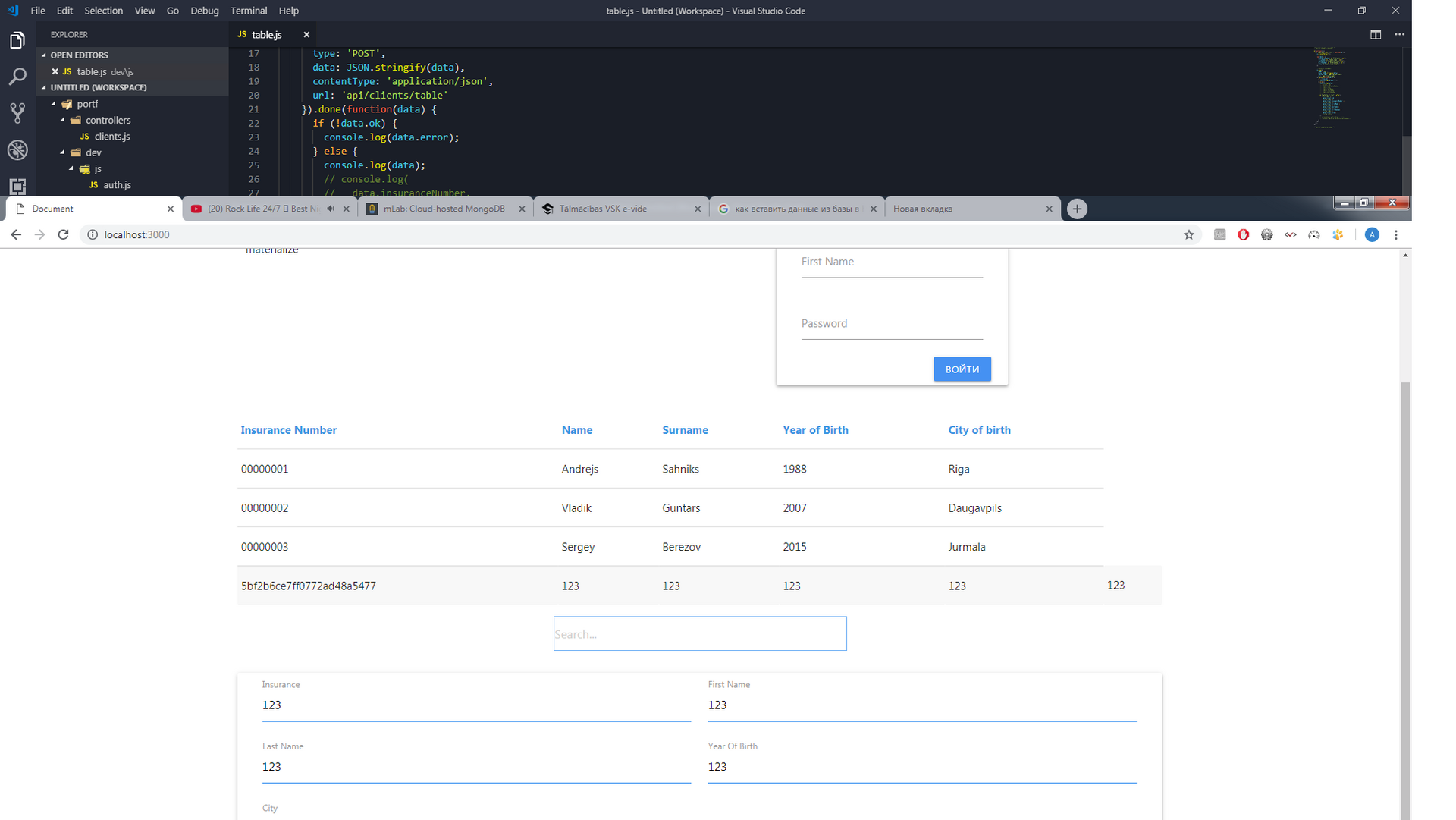Image resolution: width=1456 pixels, height=820 pixels.
Task: Switch to the Новая вкладка tab
Action: coord(923,209)
